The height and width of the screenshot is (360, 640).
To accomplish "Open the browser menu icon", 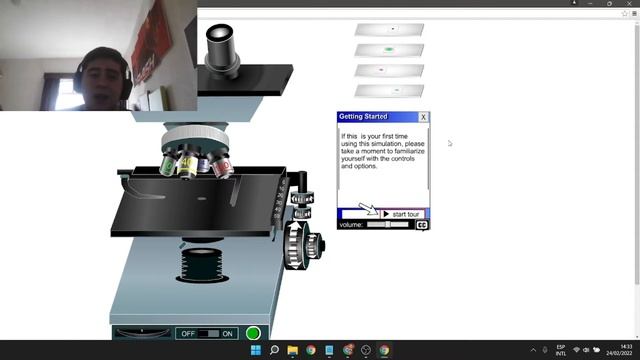I will (x=634, y=14).
